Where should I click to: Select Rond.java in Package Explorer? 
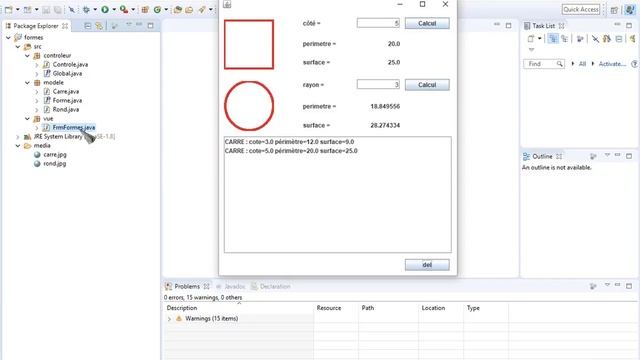pyautogui.click(x=66, y=109)
